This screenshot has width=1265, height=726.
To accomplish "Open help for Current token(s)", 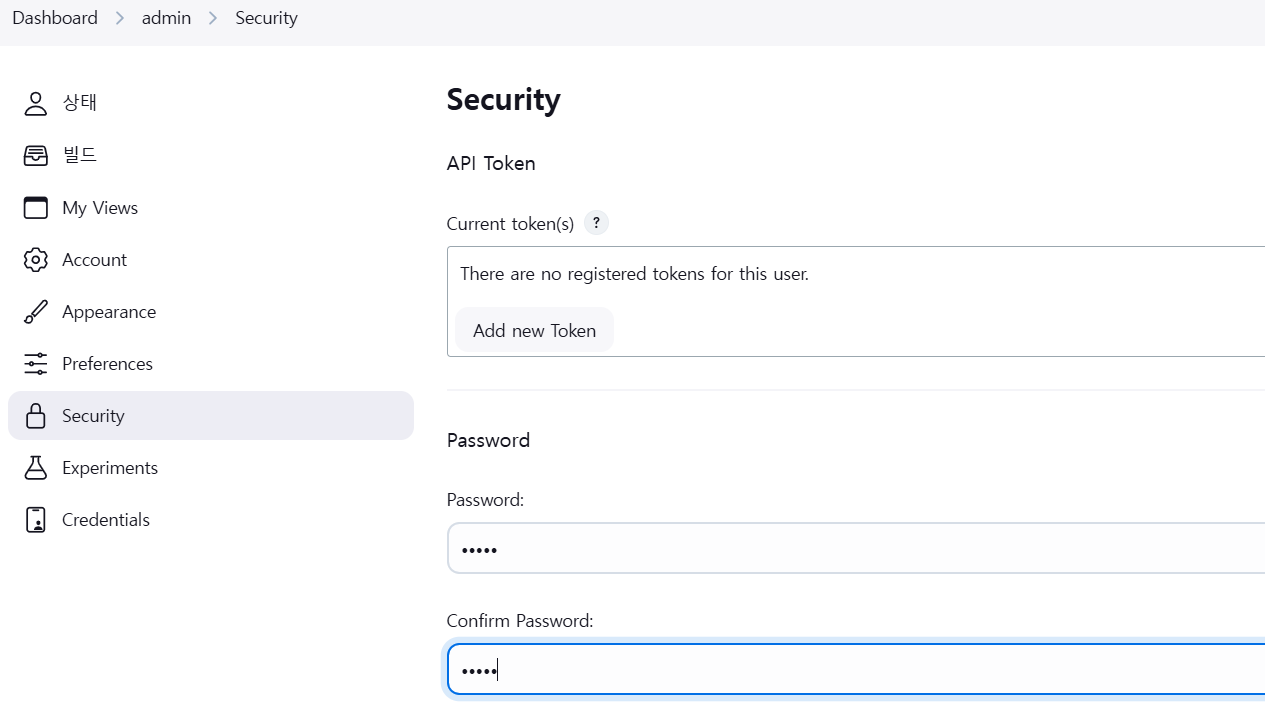I will (596, 223).
